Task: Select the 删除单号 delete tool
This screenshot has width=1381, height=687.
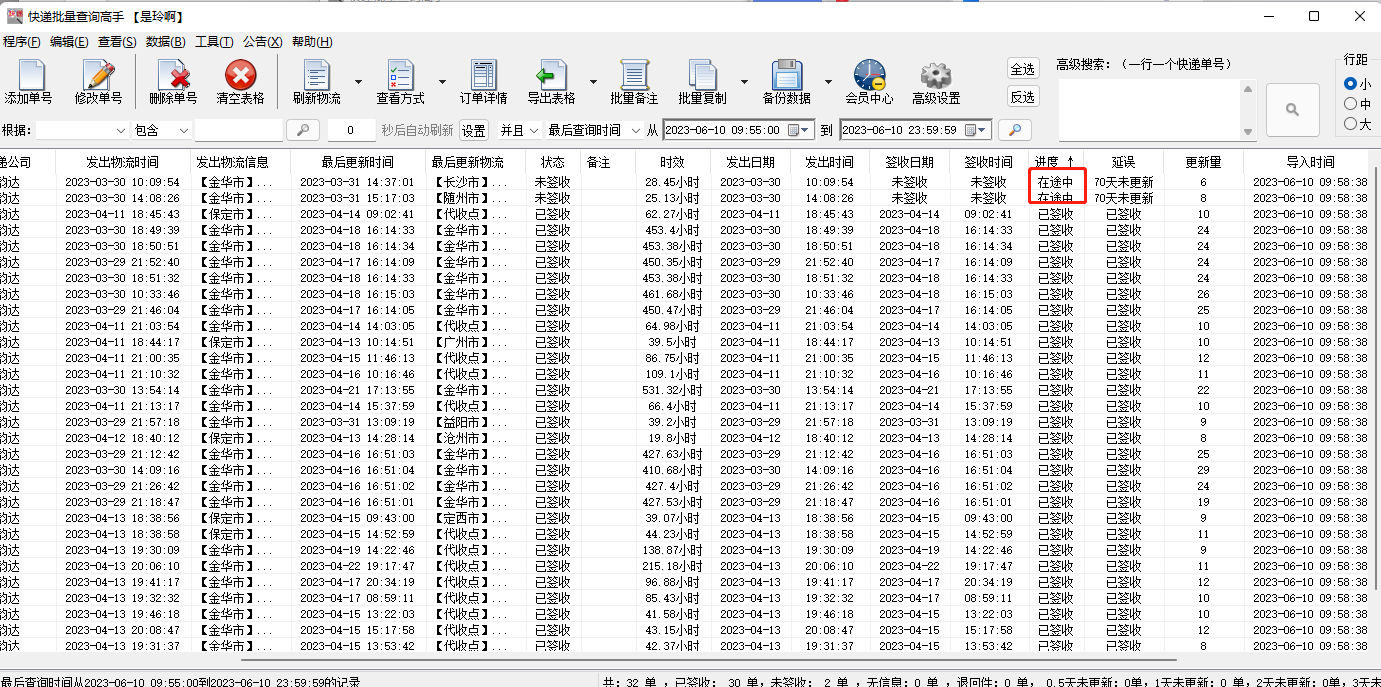Action: coord(172,80)
